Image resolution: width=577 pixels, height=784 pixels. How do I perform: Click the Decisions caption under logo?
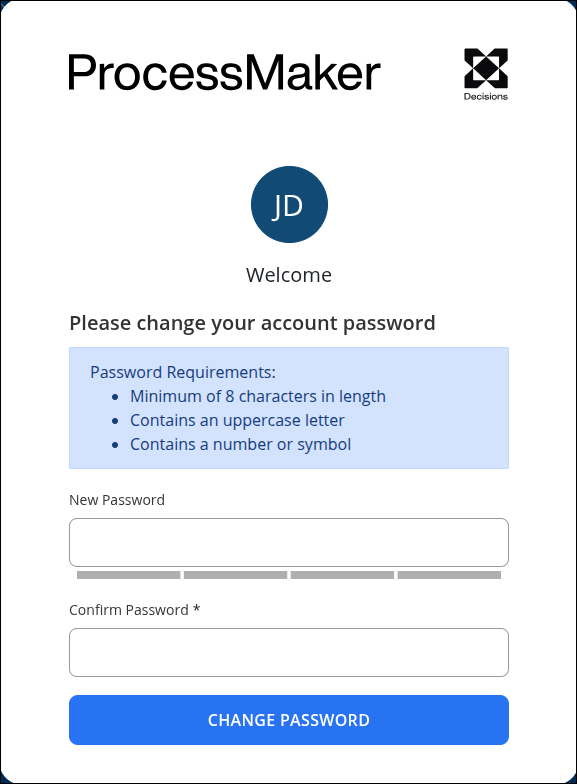click(x=486, y=96)
